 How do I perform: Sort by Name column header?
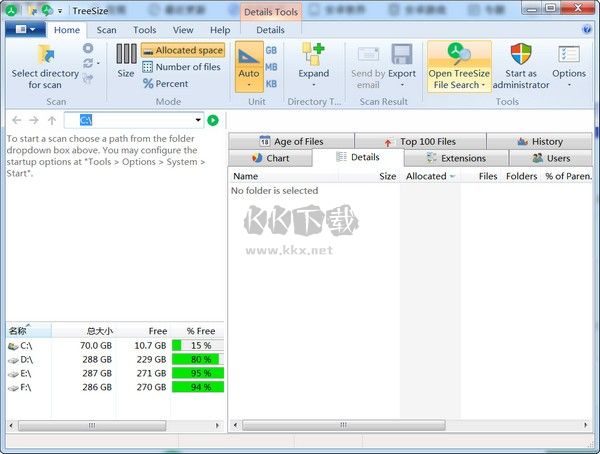[284, 176]
